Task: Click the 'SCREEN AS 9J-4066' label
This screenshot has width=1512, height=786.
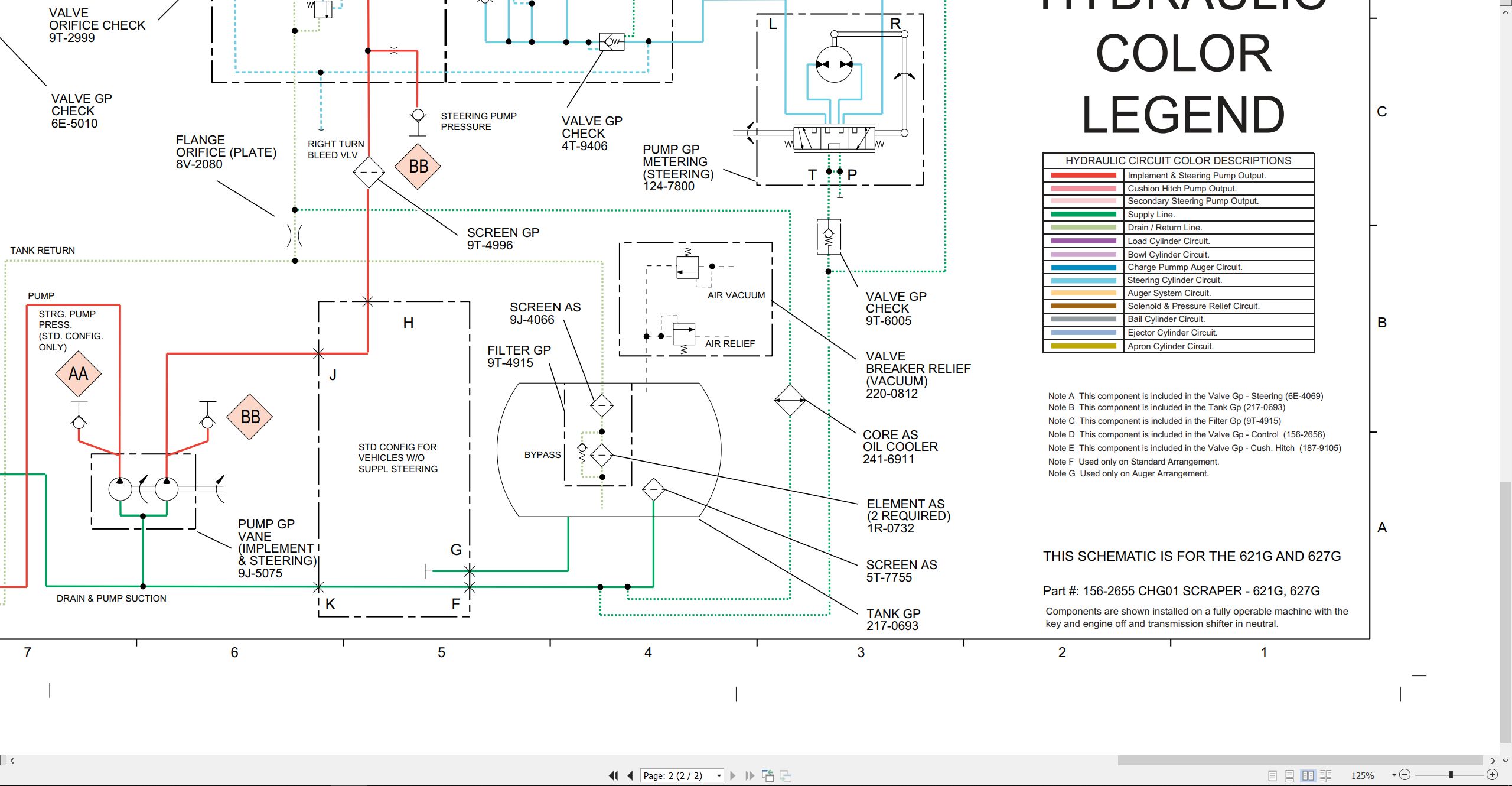Action: coord(545,313)
